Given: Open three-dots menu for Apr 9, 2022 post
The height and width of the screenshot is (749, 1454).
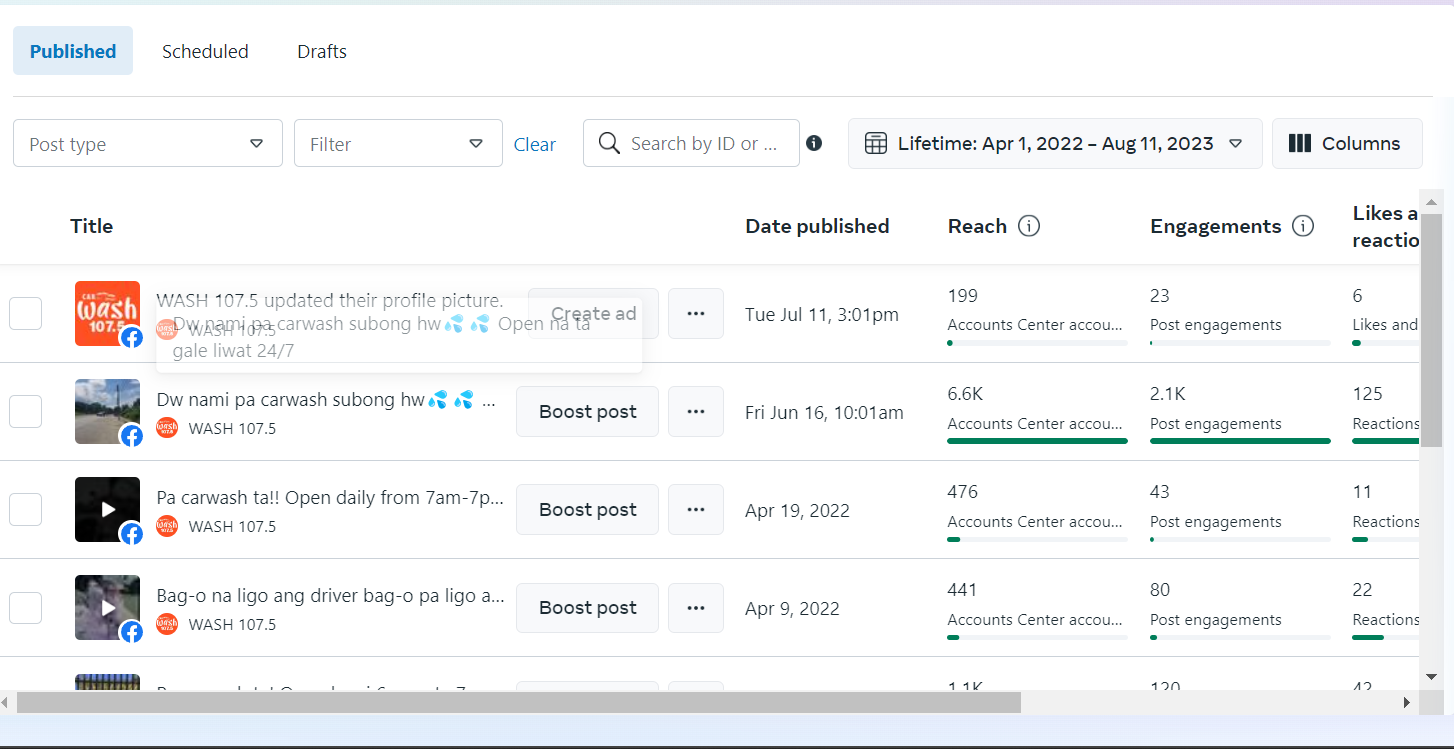Looking at the screenshot, I should 696,608.
